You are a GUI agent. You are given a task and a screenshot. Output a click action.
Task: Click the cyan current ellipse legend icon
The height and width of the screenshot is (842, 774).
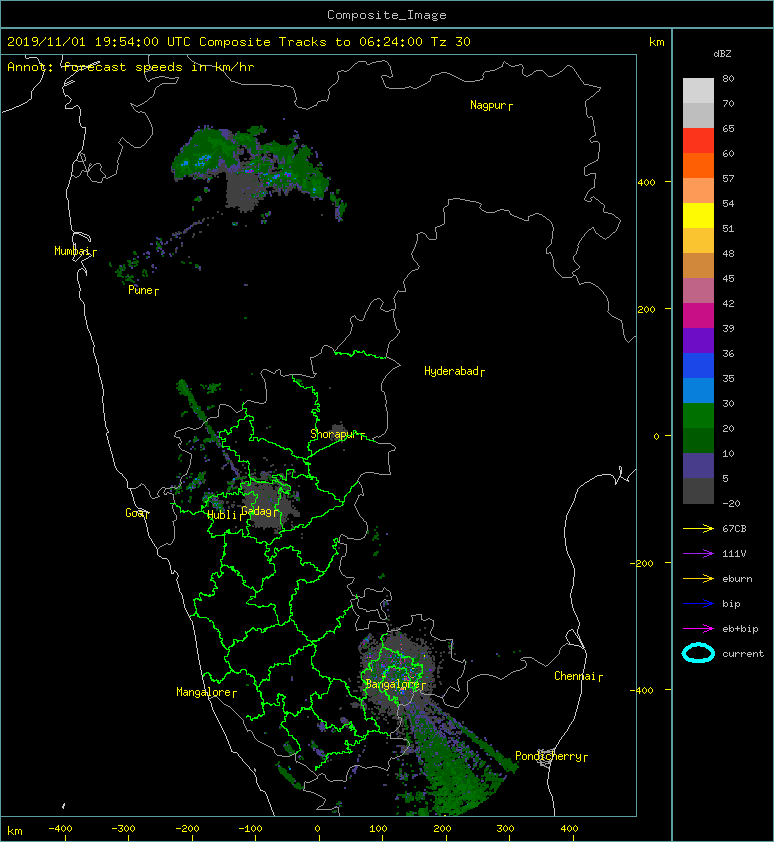point(698,653)
